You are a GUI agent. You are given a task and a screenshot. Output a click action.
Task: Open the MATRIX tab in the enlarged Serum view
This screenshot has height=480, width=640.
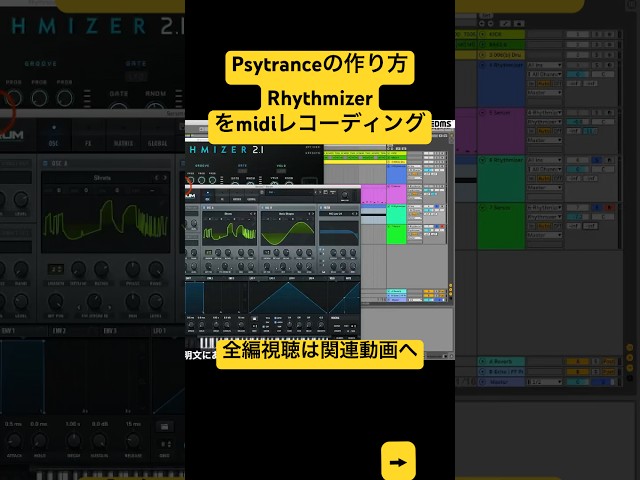click(123, 136)
